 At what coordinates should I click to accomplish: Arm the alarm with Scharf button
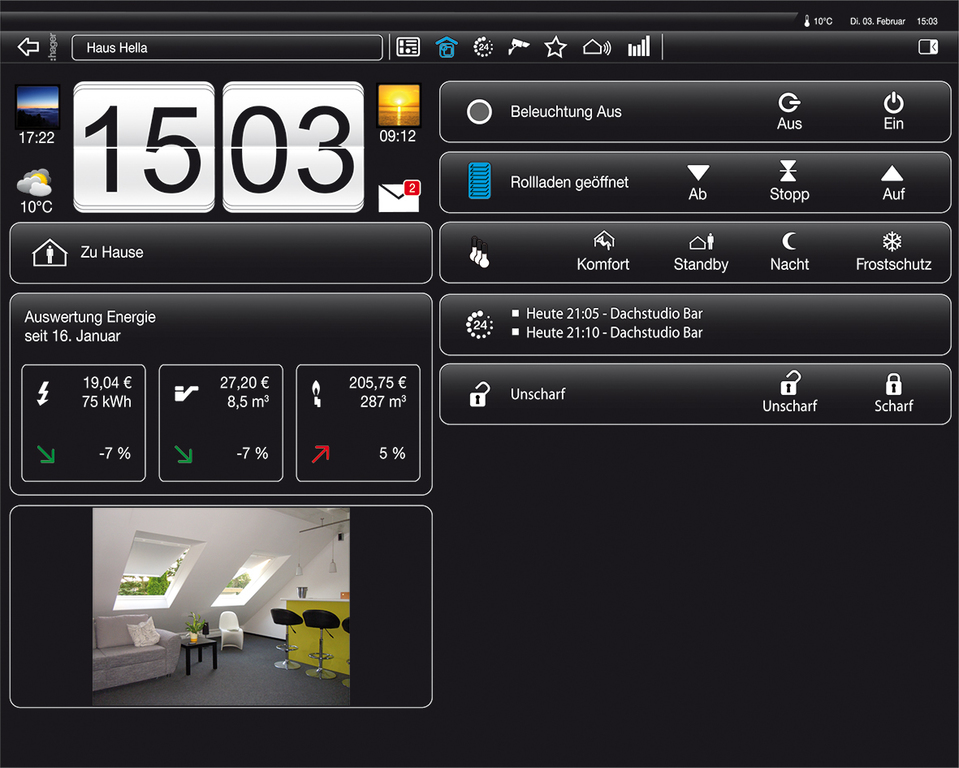pyautogui.click(x=893, y=393)
